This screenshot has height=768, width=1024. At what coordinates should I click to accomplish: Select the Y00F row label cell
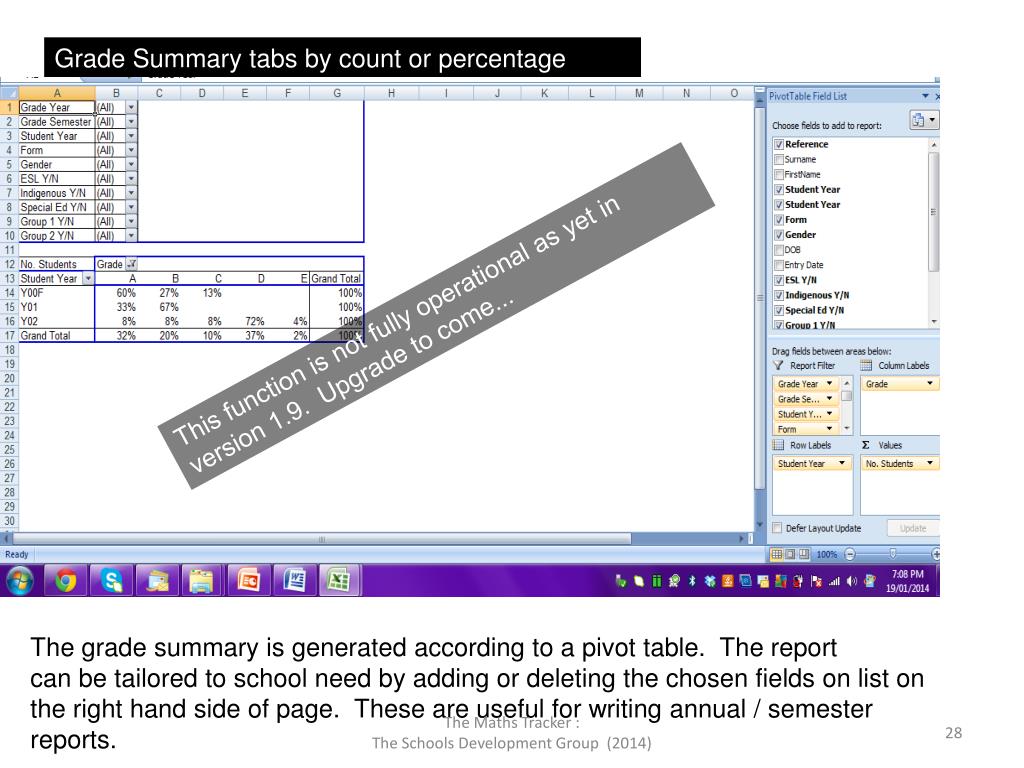click(57, 293)
